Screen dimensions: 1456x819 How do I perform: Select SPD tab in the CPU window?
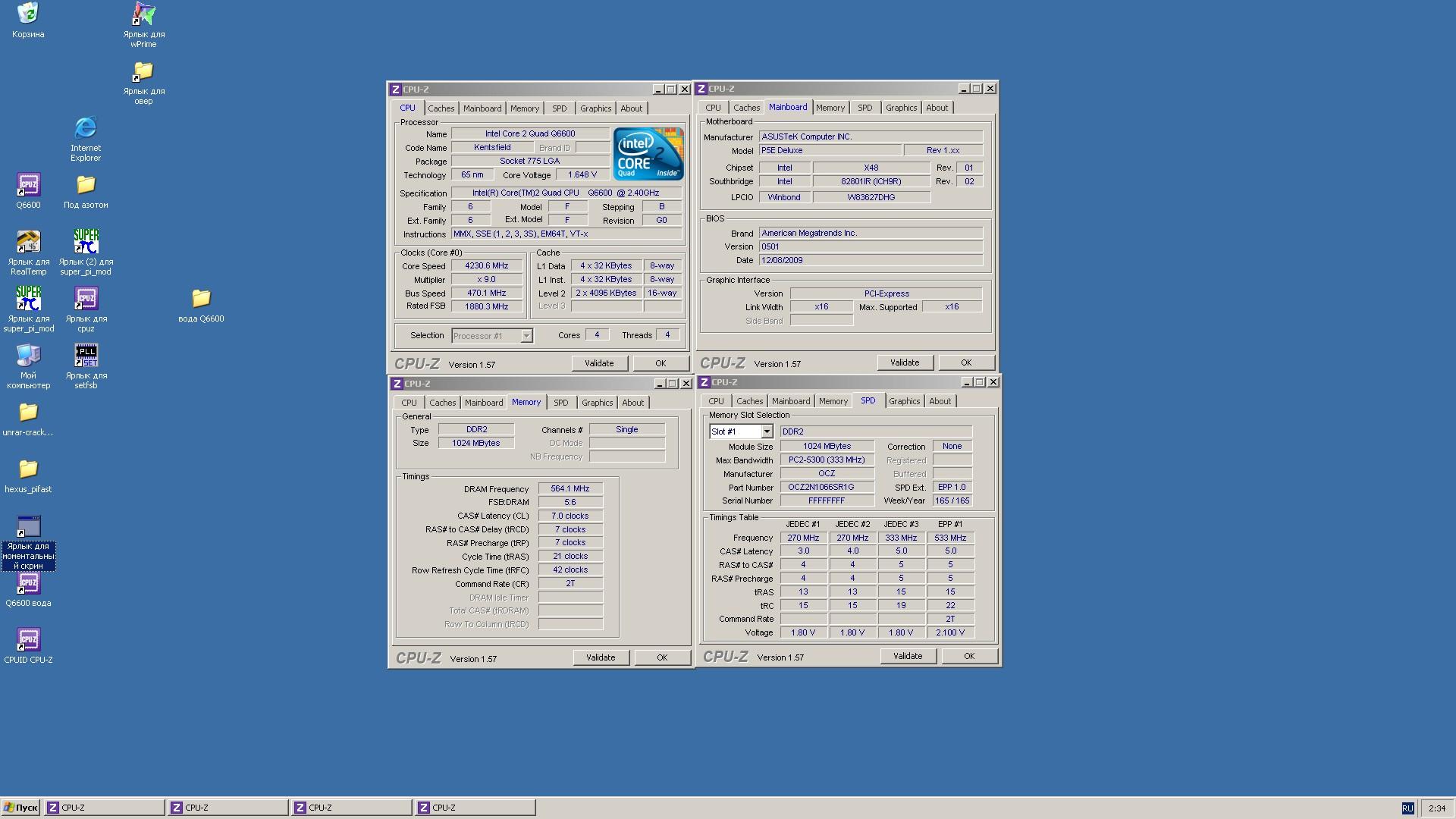[559, 108]
